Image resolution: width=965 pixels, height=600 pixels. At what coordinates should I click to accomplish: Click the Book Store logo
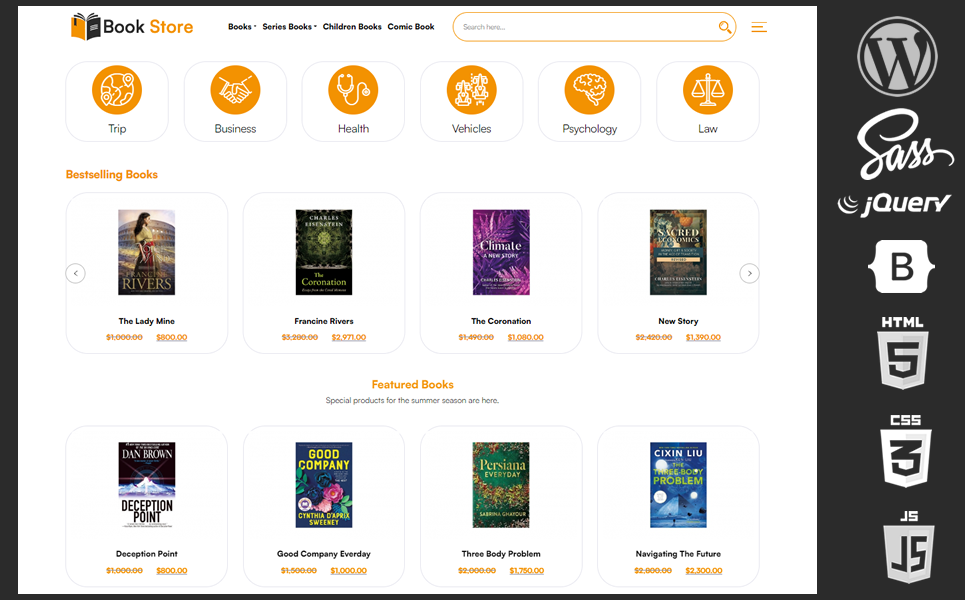(x=132, y=27)
